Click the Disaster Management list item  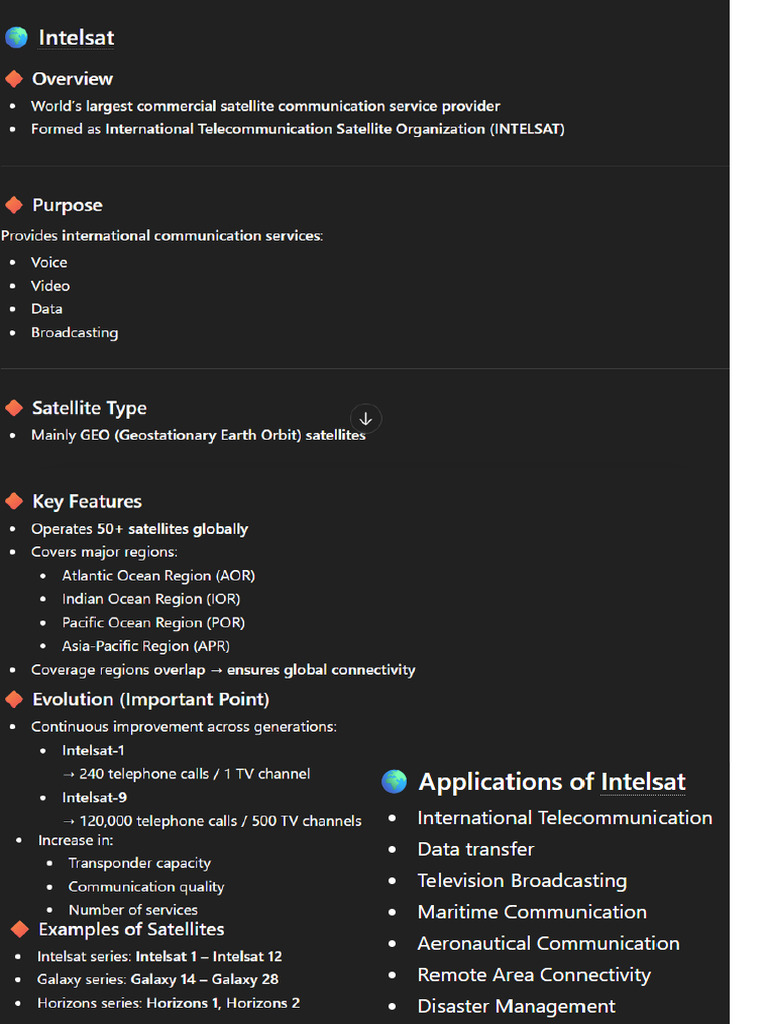(516, 1006)
